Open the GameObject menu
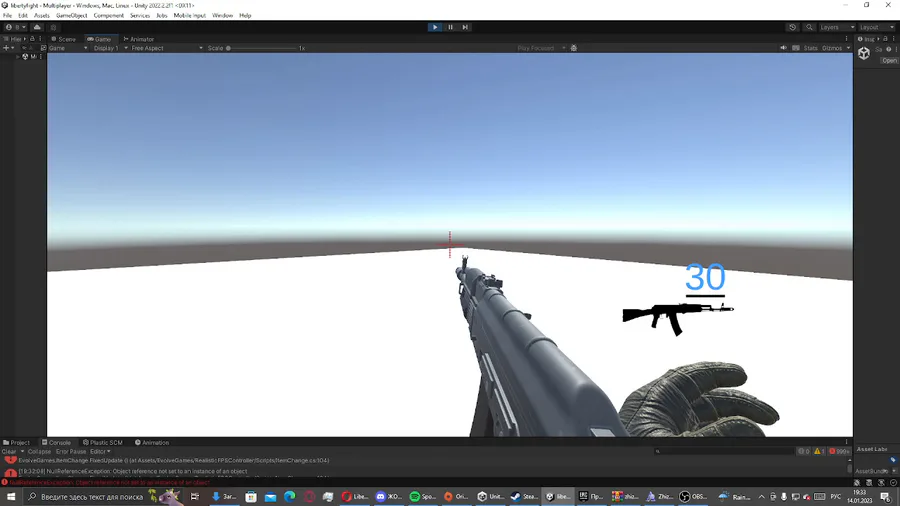The width and height of the screenshot is (900, 506). [72, 15]
